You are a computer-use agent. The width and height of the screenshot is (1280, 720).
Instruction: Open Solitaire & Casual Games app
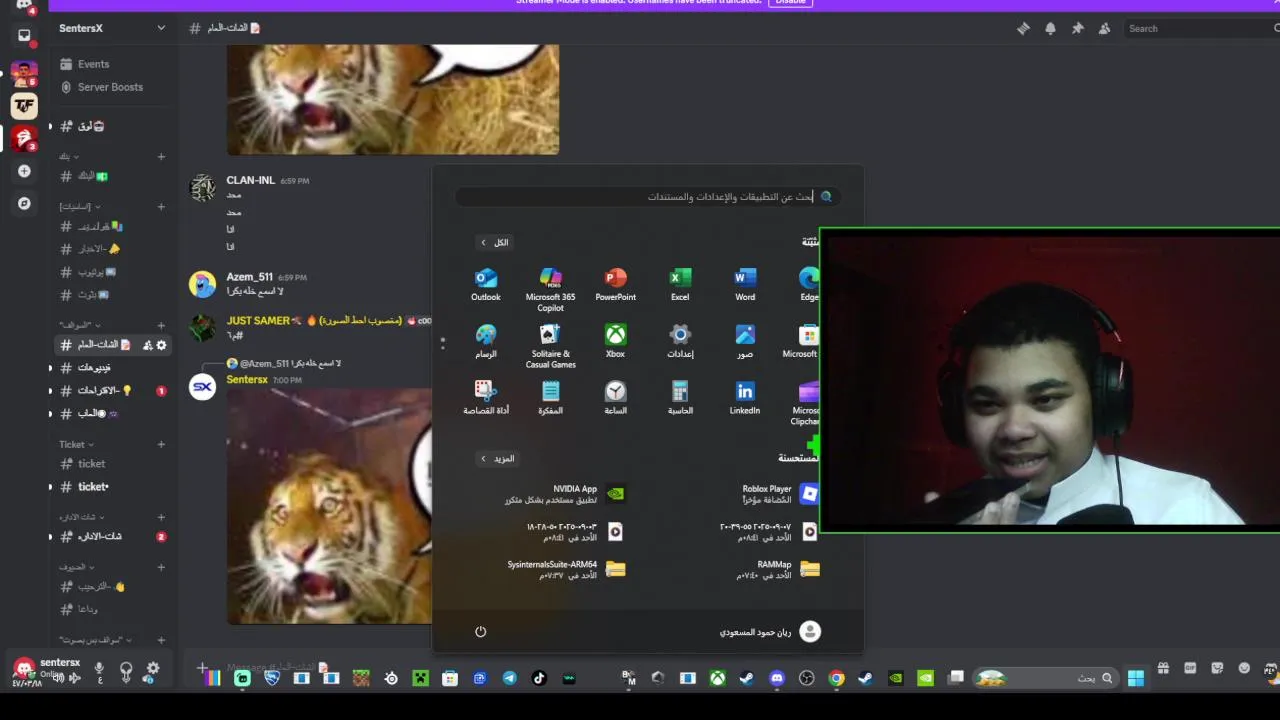pyautogui.click(x=550, y=346)
